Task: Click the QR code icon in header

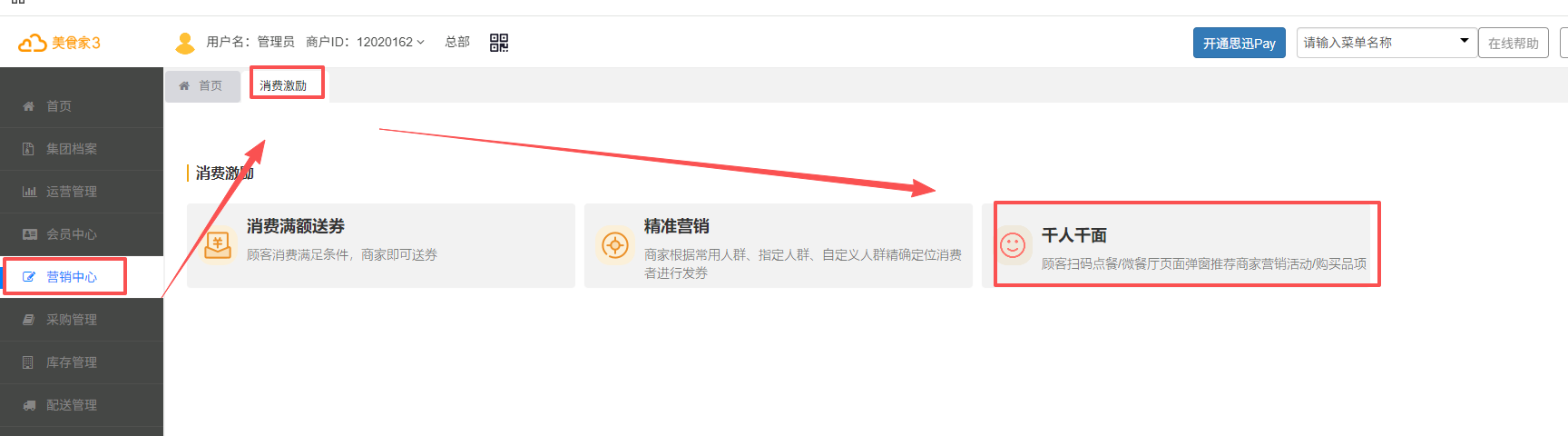Action: click(x=499, y=43)
